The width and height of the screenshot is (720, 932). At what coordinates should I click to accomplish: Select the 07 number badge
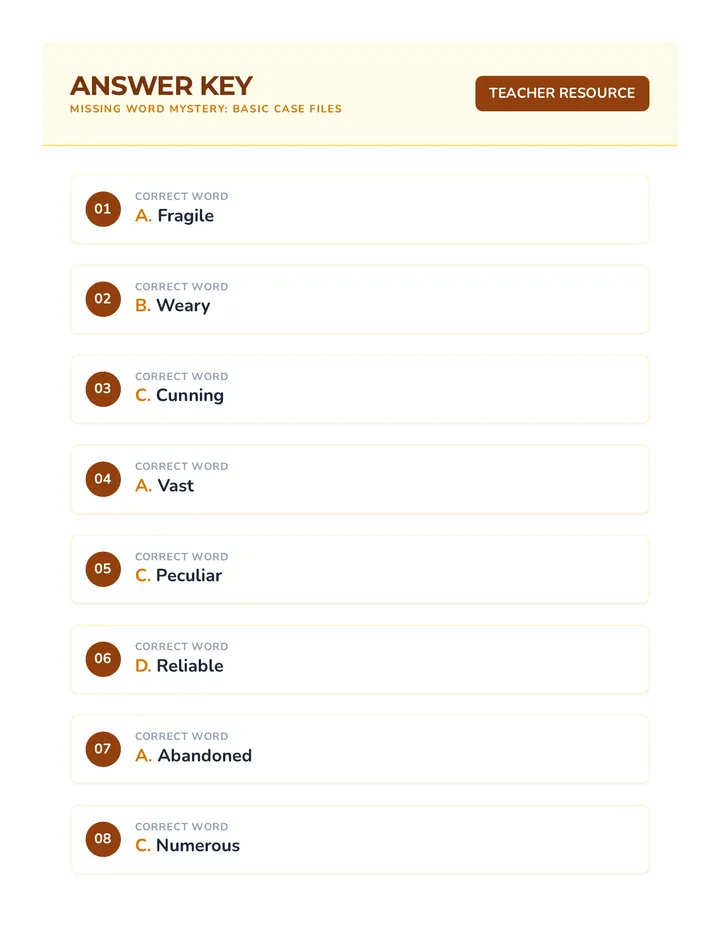tap(103, 749)
